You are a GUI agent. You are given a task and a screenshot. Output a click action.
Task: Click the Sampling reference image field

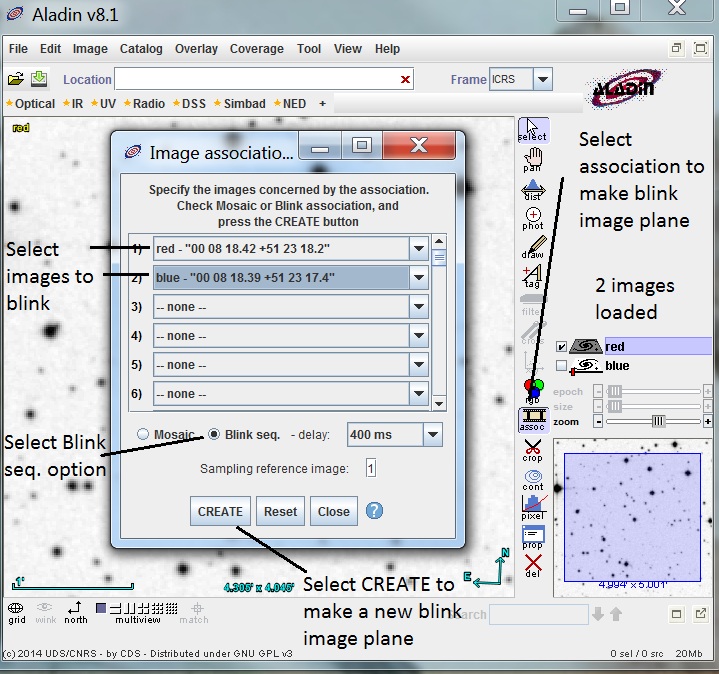[371, 468]
